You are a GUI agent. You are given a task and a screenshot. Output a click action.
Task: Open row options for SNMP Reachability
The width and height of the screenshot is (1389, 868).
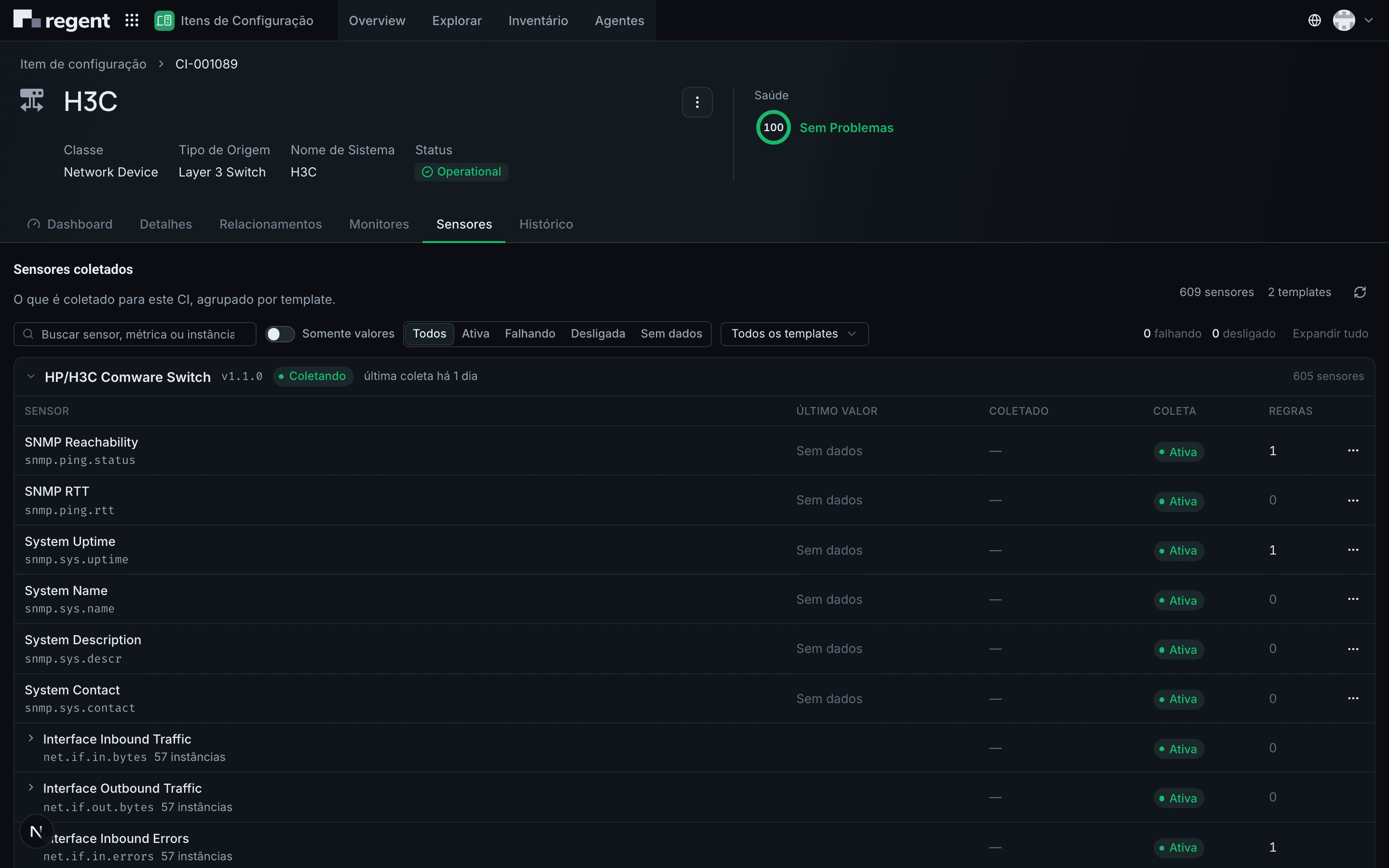[x=1353, y=451]
